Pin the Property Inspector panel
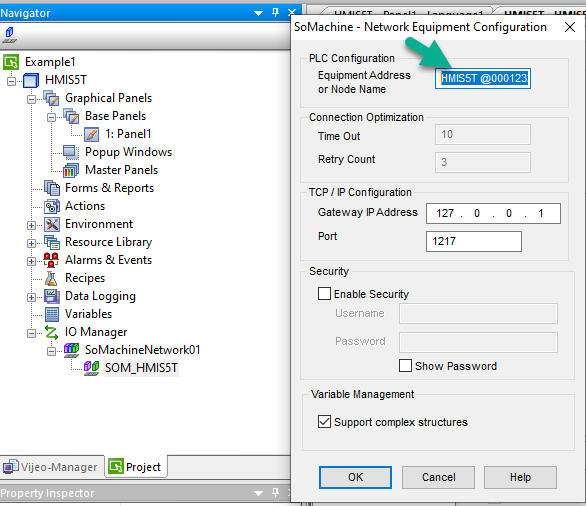This screenshot has height=506, width=586. [x=275, y=493]
